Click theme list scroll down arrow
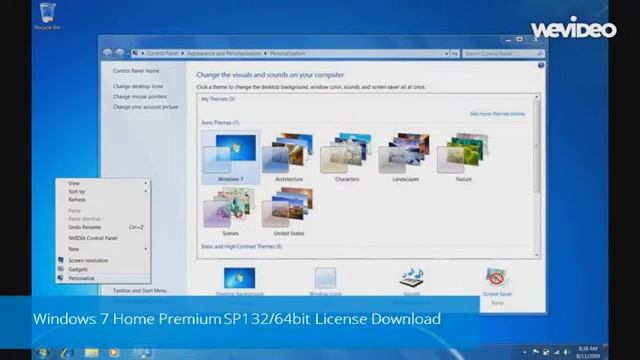The width and height of the screenshot is (640, 360). pos(537,255)
